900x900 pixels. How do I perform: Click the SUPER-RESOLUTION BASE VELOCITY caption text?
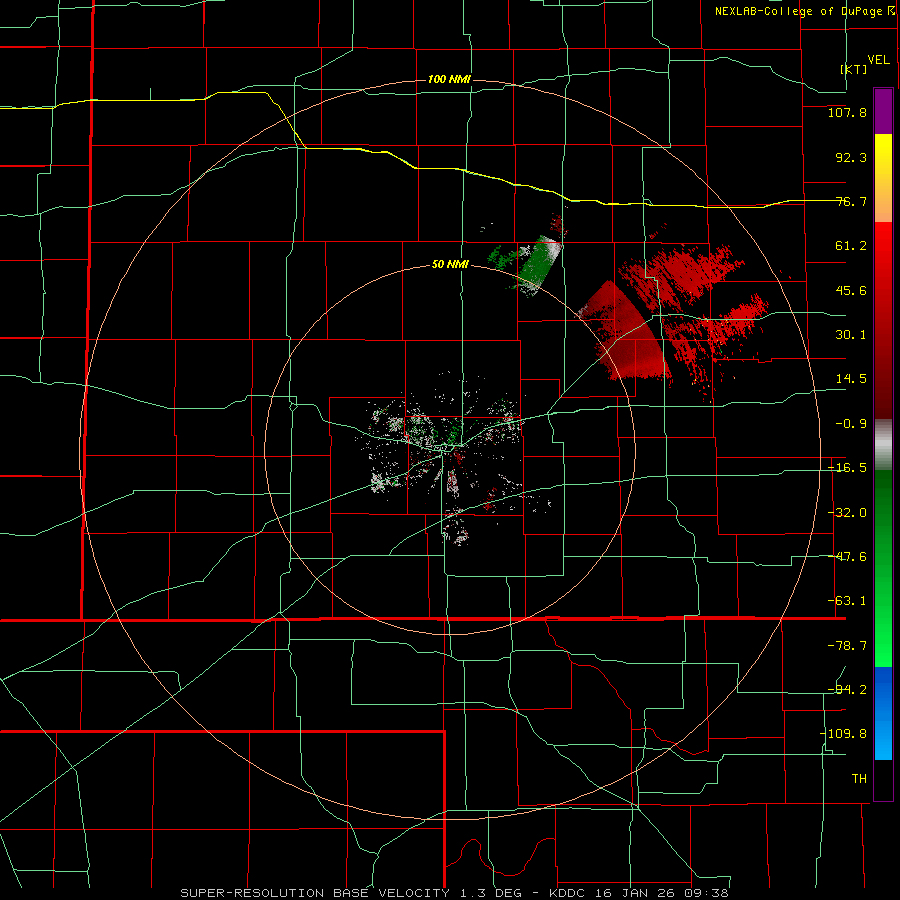(315, 893)
